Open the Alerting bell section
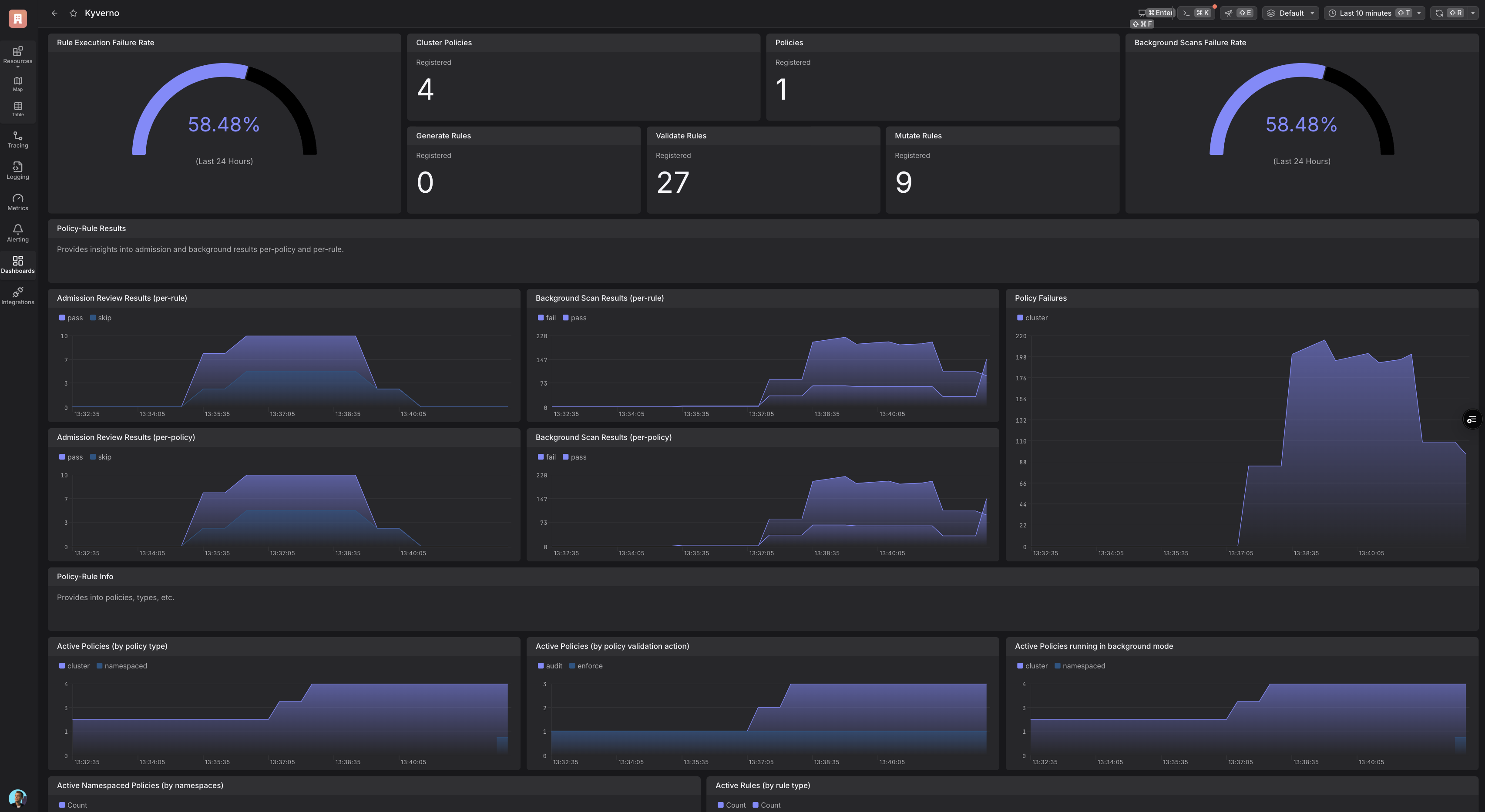Viewport: 1485px width, 812px height. (x=17, y=233)
